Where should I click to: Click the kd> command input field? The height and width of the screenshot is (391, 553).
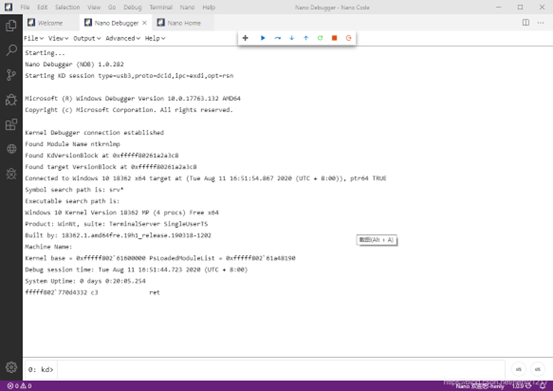(281, 369)
